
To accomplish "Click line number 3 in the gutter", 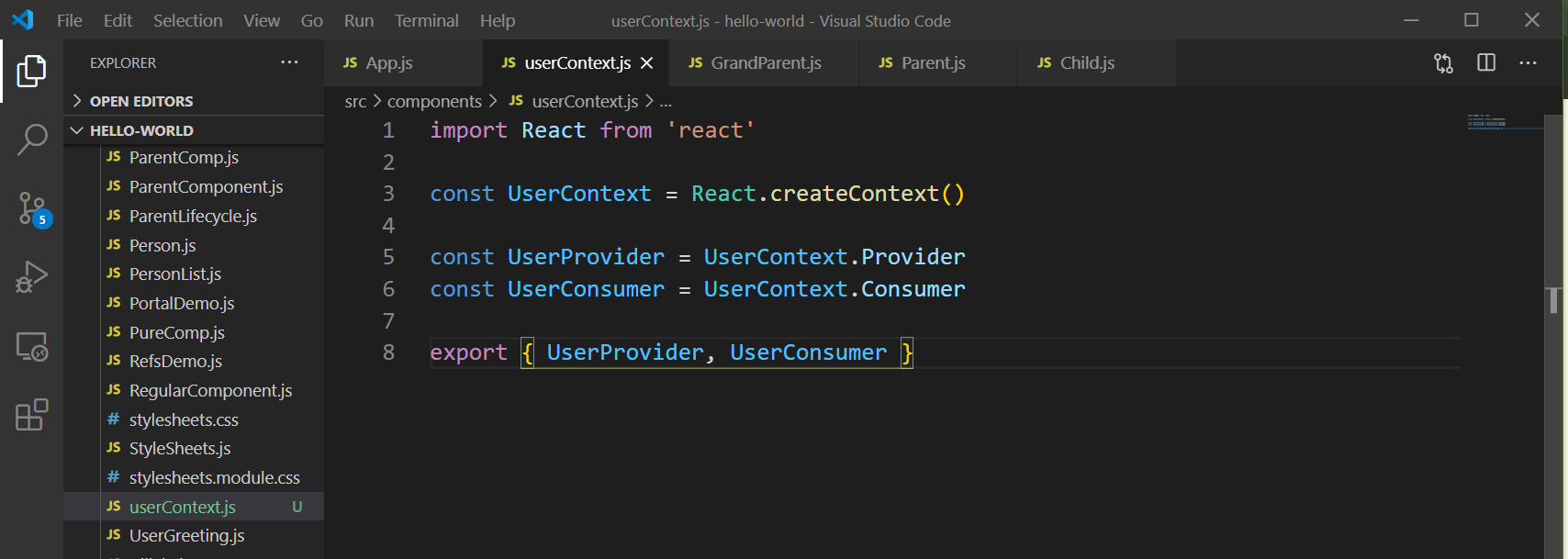I will pyautogui.click(x=388, y=194).
